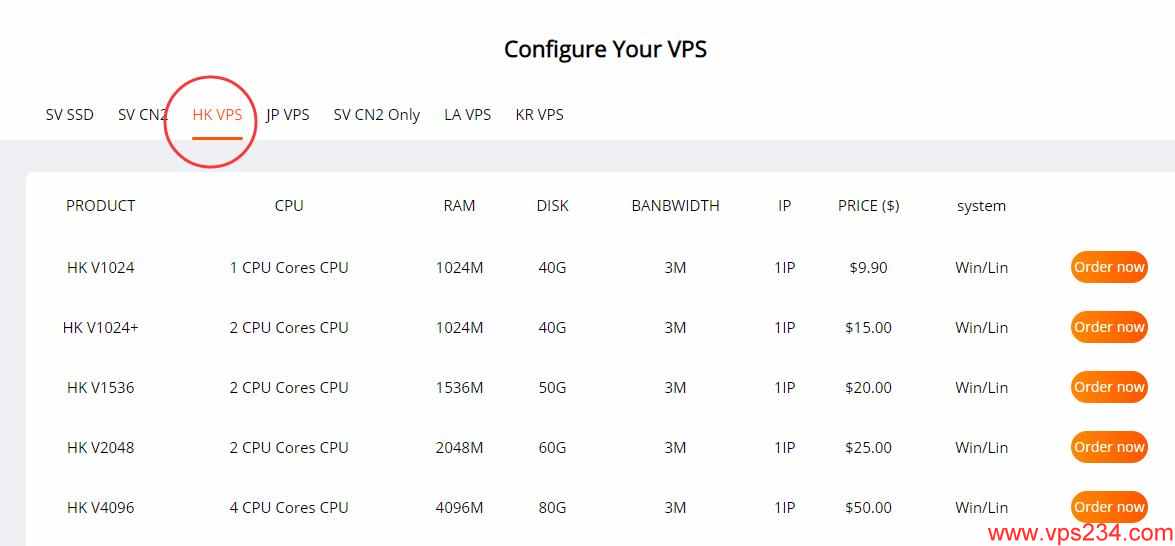Open the SV CN2 tab
The width and height of the screenshot is (1175, 546).
click(x=142, y=115)
